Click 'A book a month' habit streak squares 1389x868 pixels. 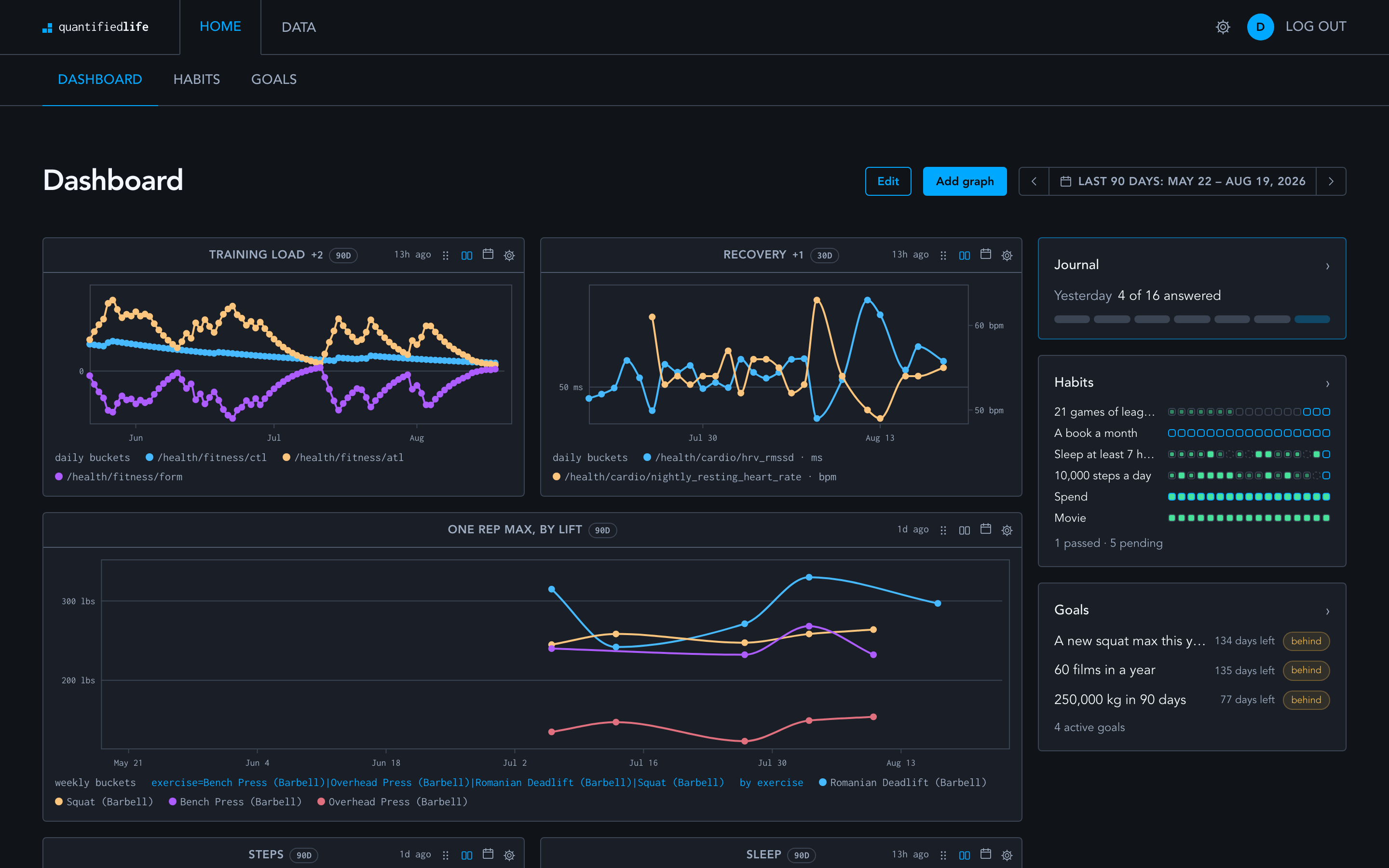click(1249, 433)
